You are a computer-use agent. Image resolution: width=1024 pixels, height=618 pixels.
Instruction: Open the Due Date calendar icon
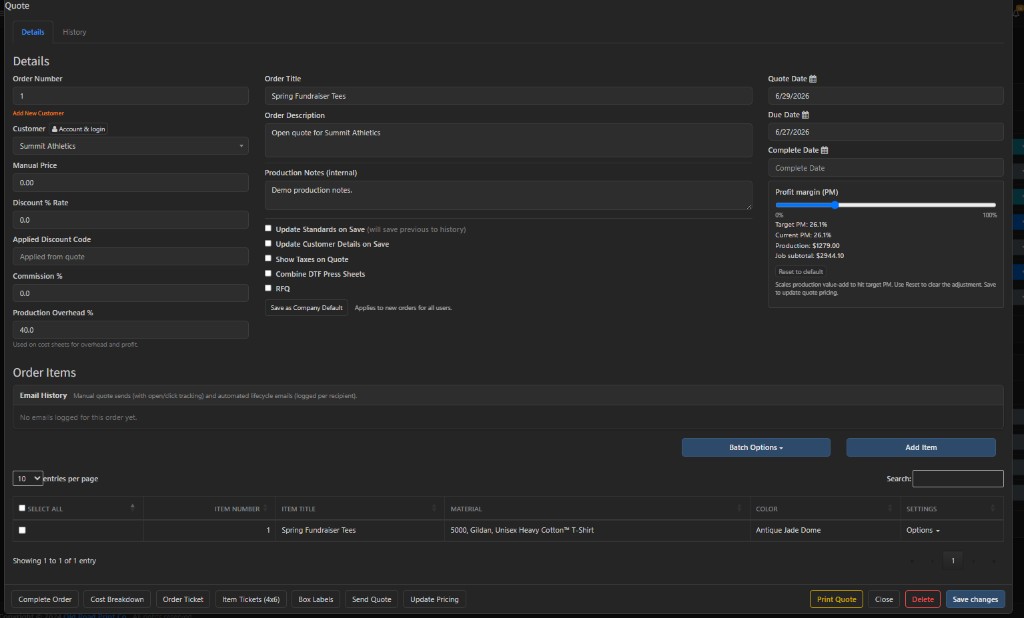pos(805,115)
